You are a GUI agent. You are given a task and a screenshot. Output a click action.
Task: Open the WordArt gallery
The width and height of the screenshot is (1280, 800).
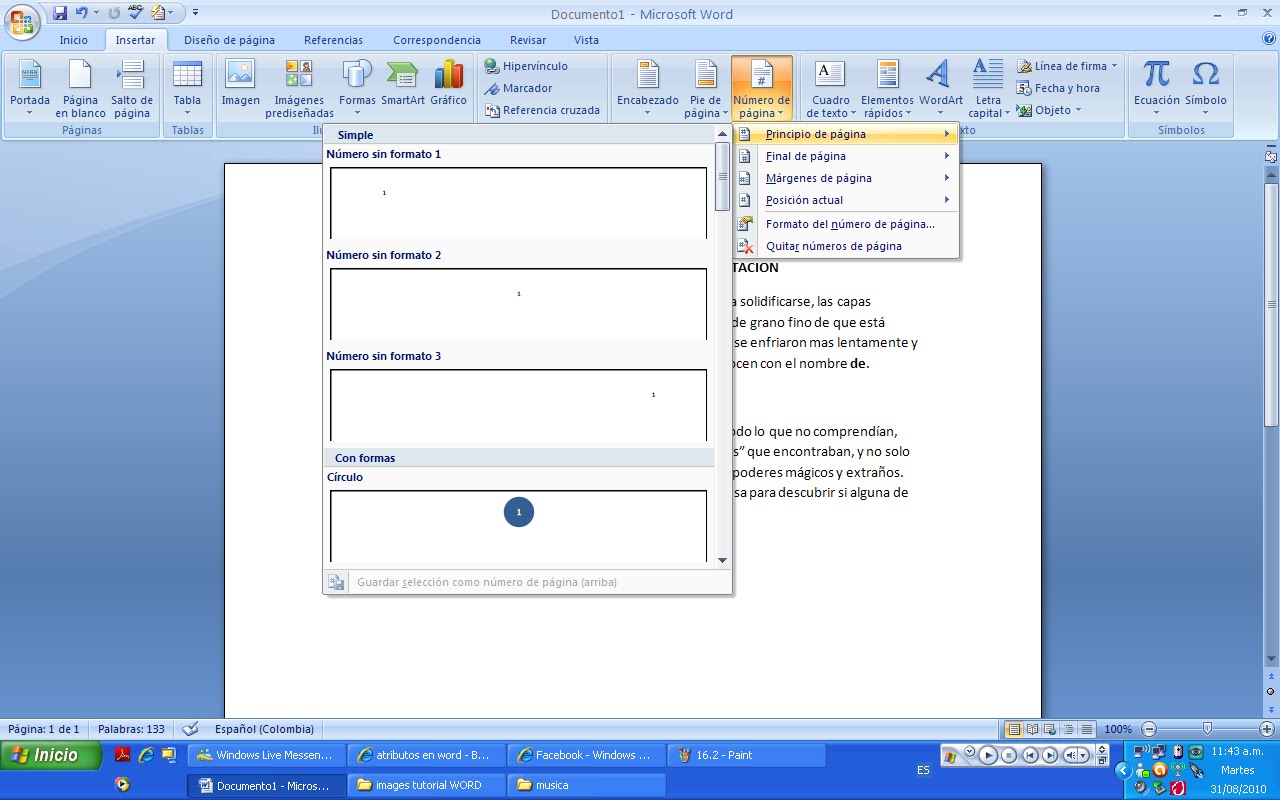941,88
